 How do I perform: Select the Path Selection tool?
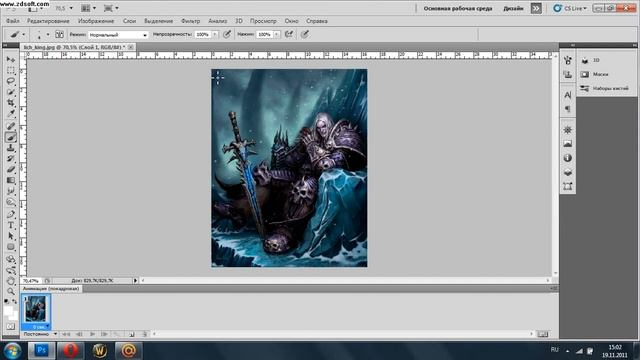coord(11,236)
